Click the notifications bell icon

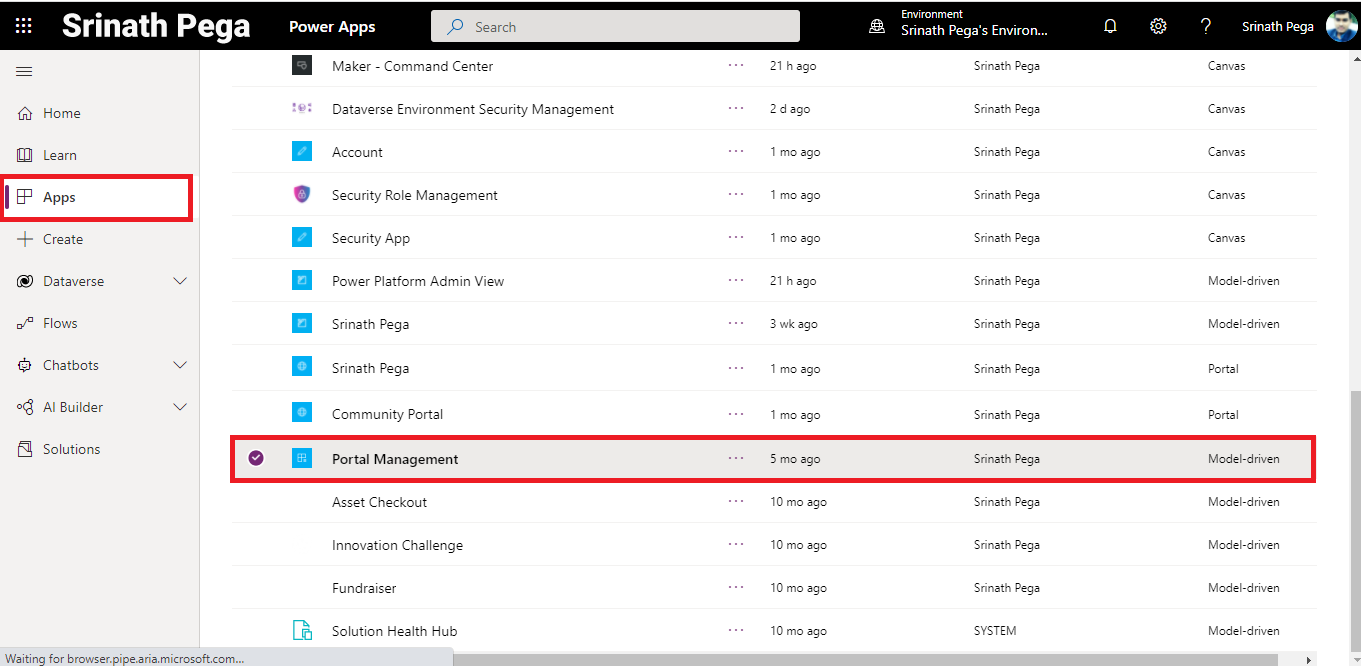click(x=1110, y=25)
